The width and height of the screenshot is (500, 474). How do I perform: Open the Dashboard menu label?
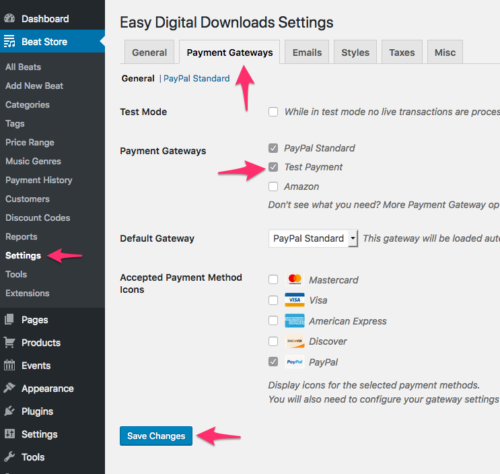pos(45,19)
